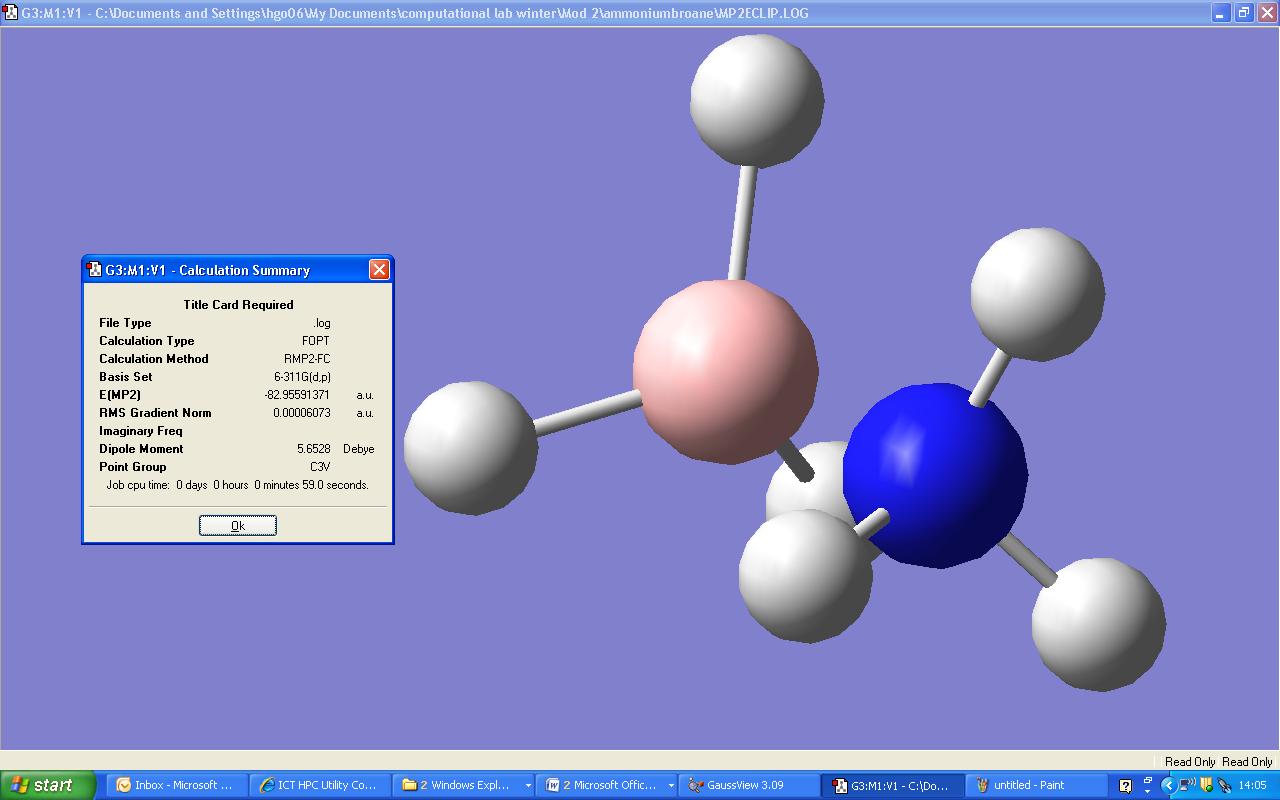Screen dimensions: 1280x800
Task: Expand the Windows Explorer taskbar group arrow
Action: 528,786
